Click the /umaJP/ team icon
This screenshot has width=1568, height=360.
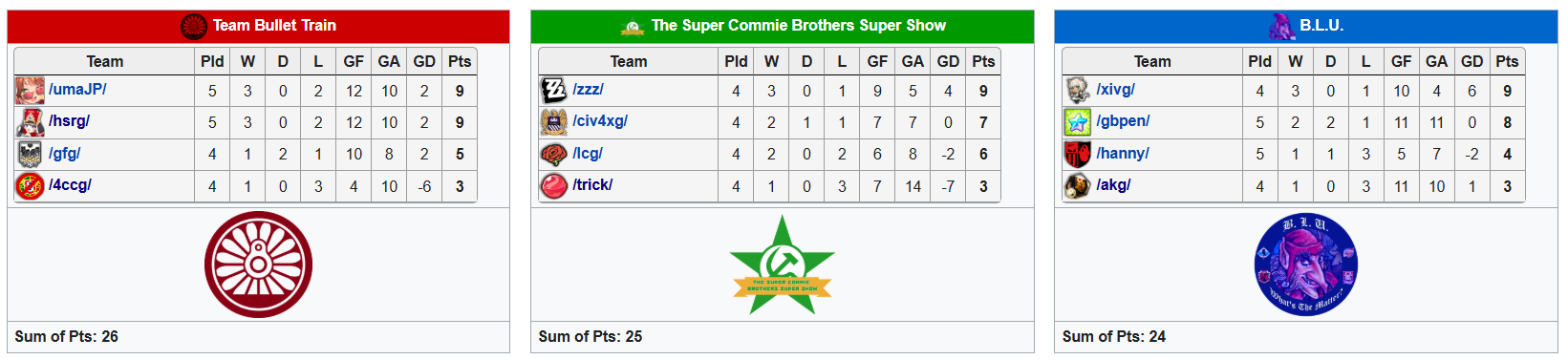[x=30, y=91]
